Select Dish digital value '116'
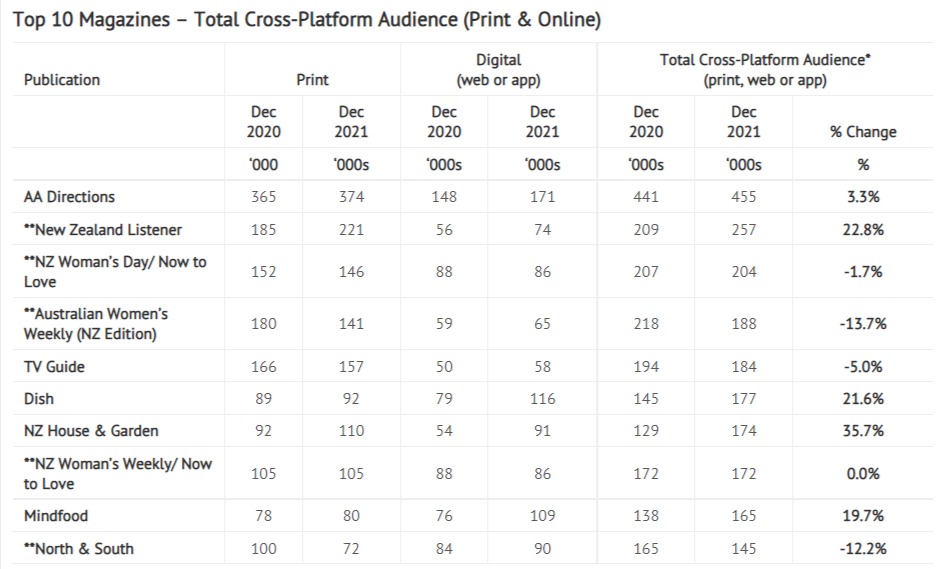949x569 pixels. (x=542, y=399)
